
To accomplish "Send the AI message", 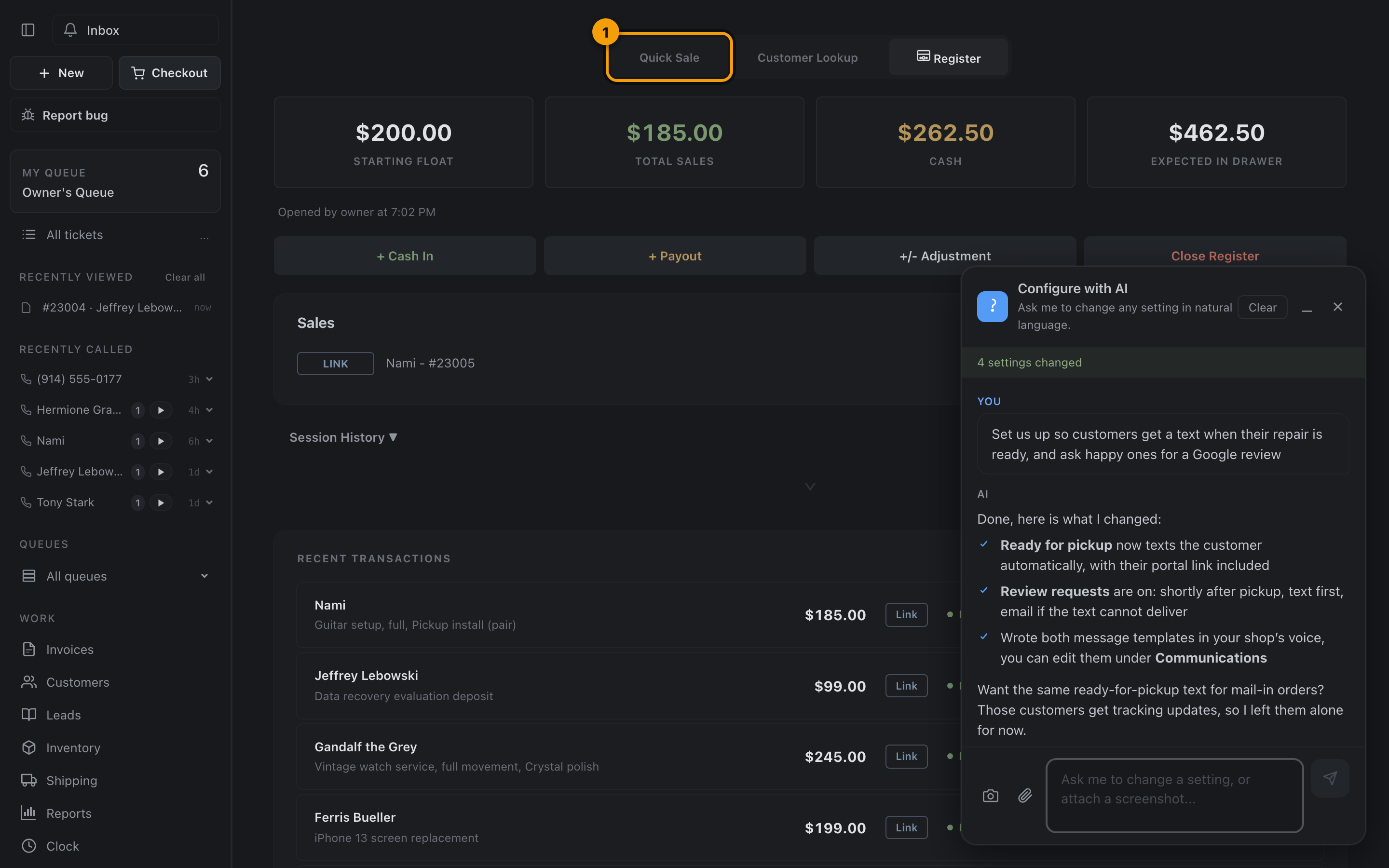I will click(x=1330, y=778).
